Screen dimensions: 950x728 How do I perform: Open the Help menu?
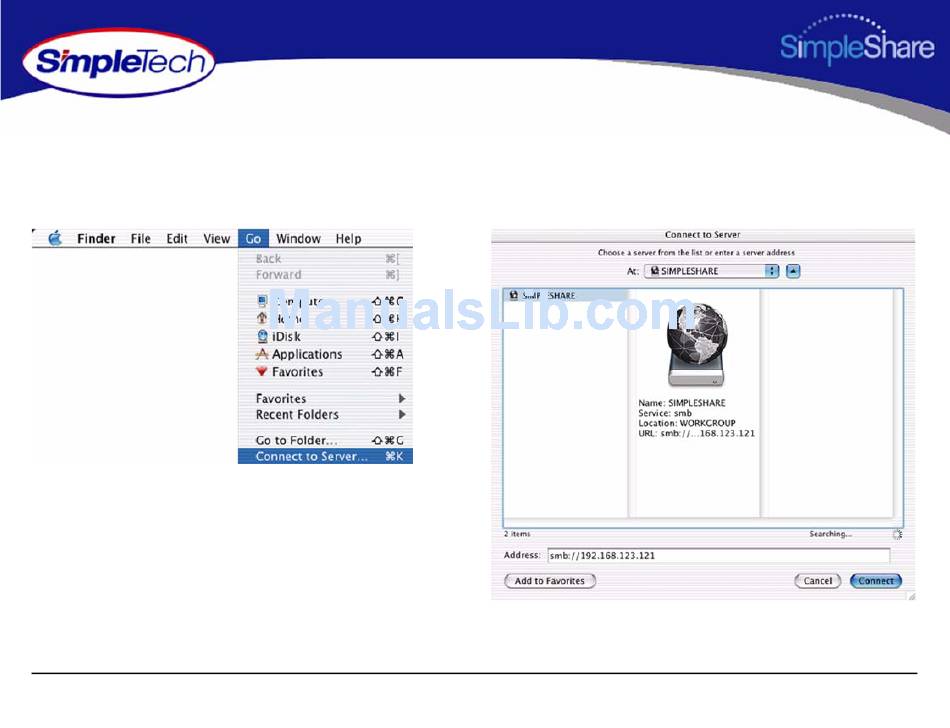[x=348, y=239]
